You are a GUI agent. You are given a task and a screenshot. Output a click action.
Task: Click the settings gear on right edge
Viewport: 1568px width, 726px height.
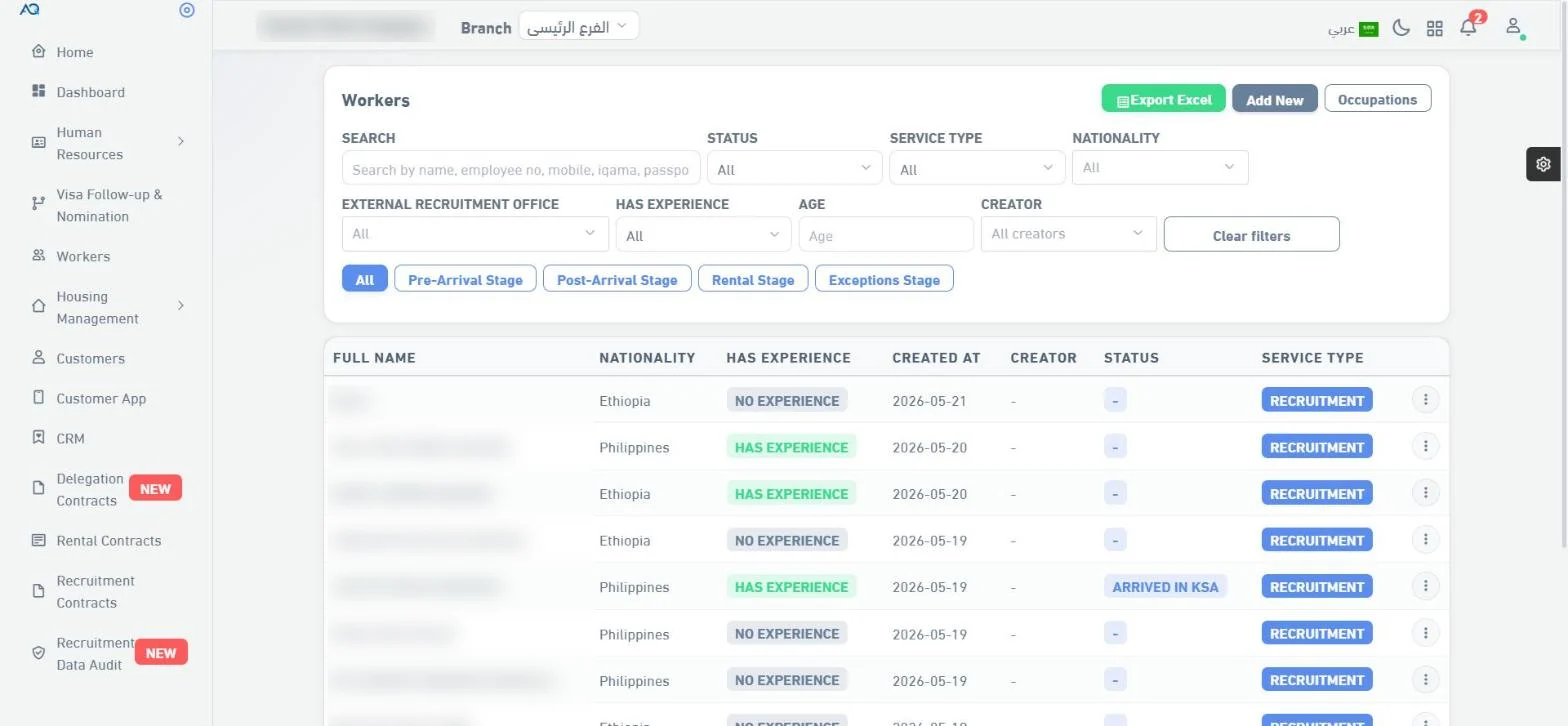(x=1544, y=164)
